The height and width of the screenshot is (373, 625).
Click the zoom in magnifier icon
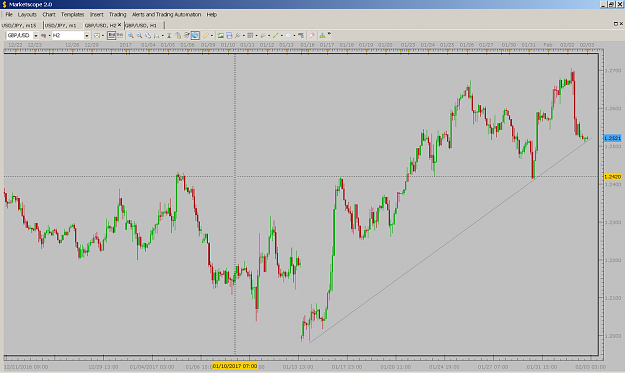pos(131,35)
